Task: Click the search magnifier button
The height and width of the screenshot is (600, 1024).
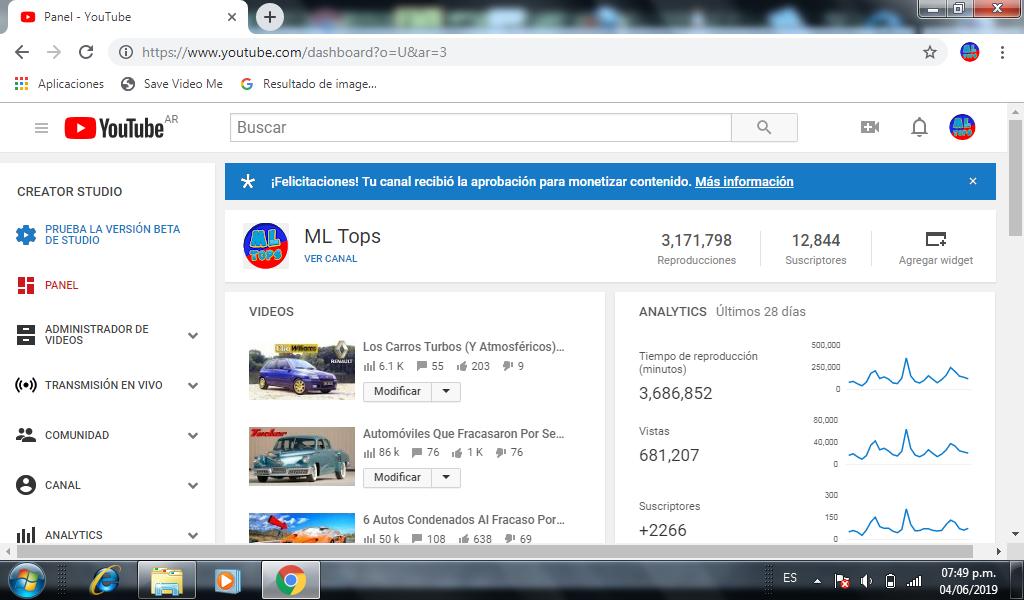Action: (764, 127)
